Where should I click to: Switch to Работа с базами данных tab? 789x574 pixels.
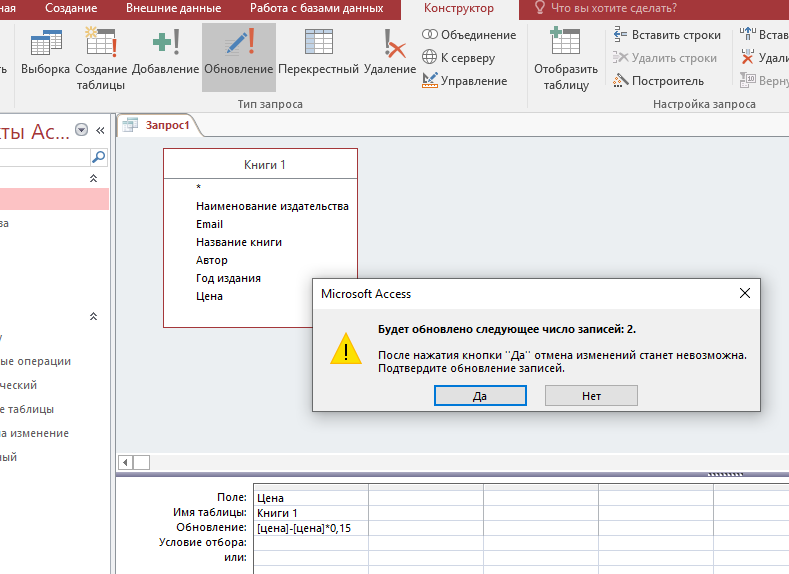317,8
